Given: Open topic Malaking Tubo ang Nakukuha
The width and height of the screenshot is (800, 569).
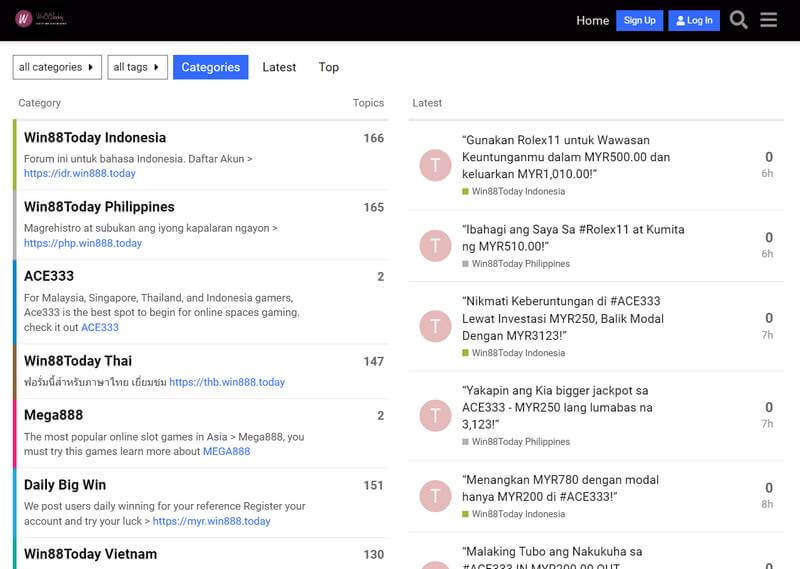Looking at the screenshot, I should point(552,558).
